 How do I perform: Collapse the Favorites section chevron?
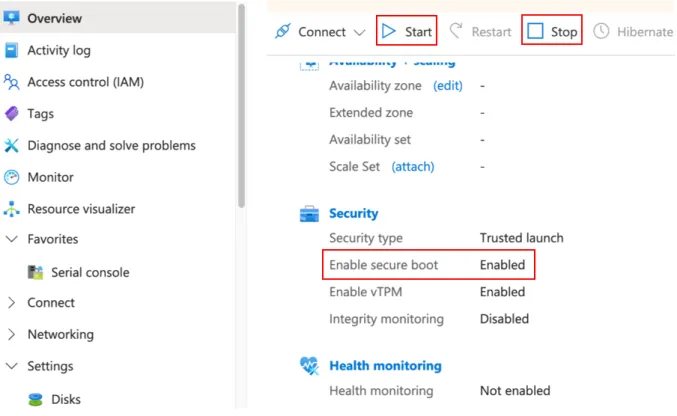coord(12,239)
